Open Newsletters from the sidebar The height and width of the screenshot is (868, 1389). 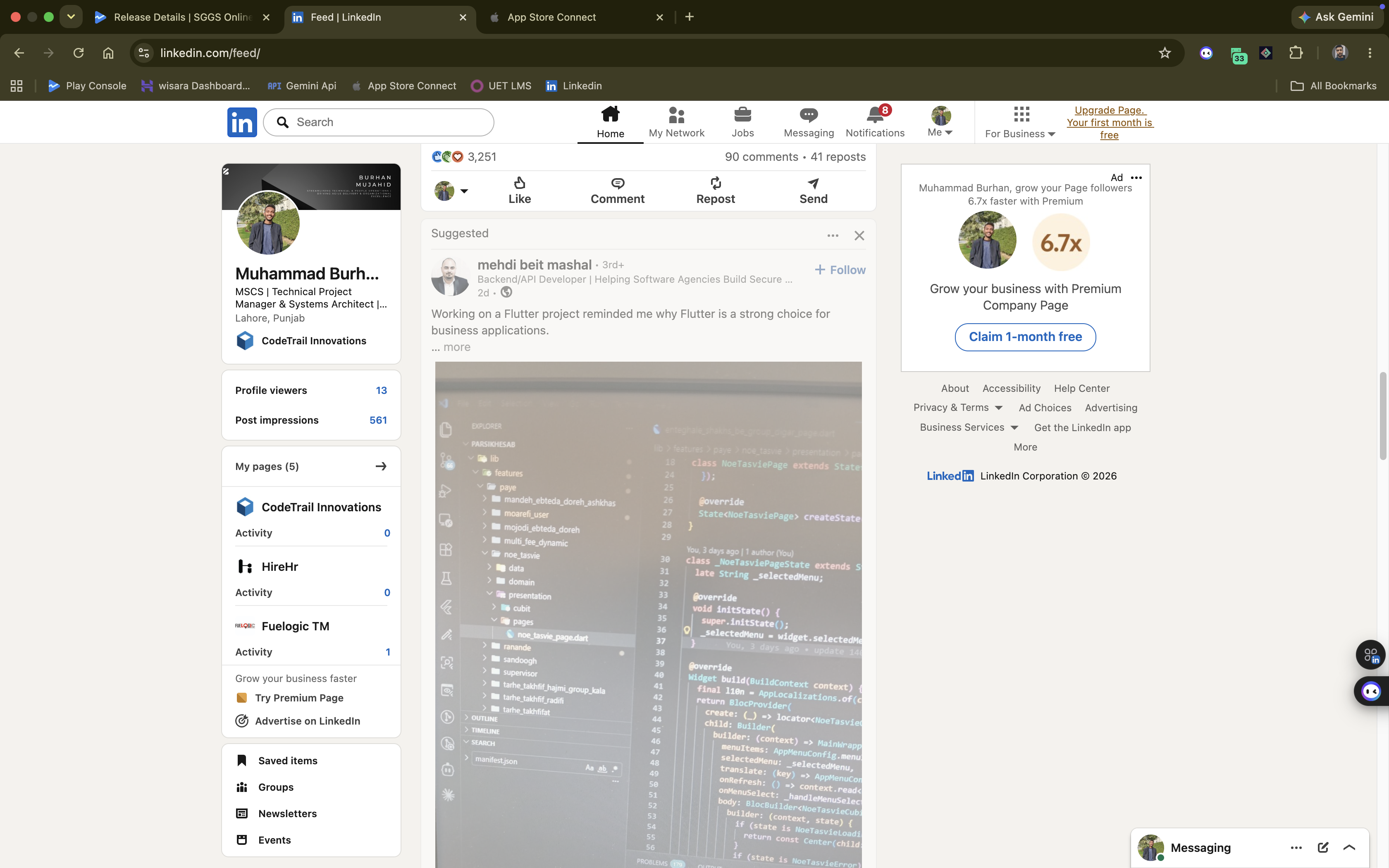(277, 813)
